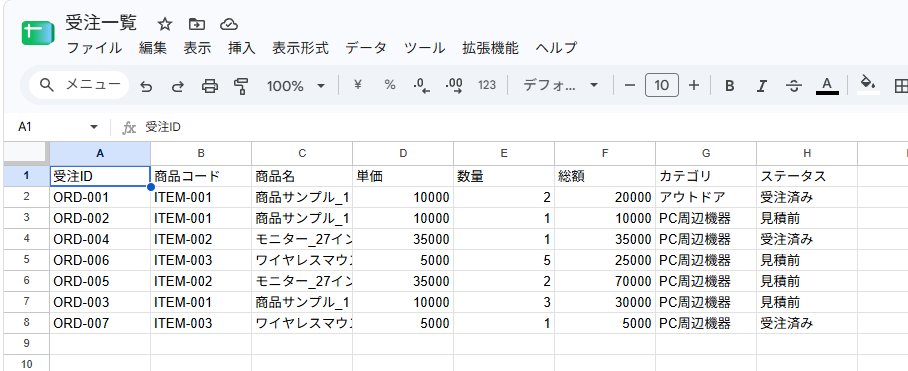The height and width of the screenshot is (371, 908).
Task: Click the undo arrow icon
Action: pyautogui.click(x=147, y=86)
